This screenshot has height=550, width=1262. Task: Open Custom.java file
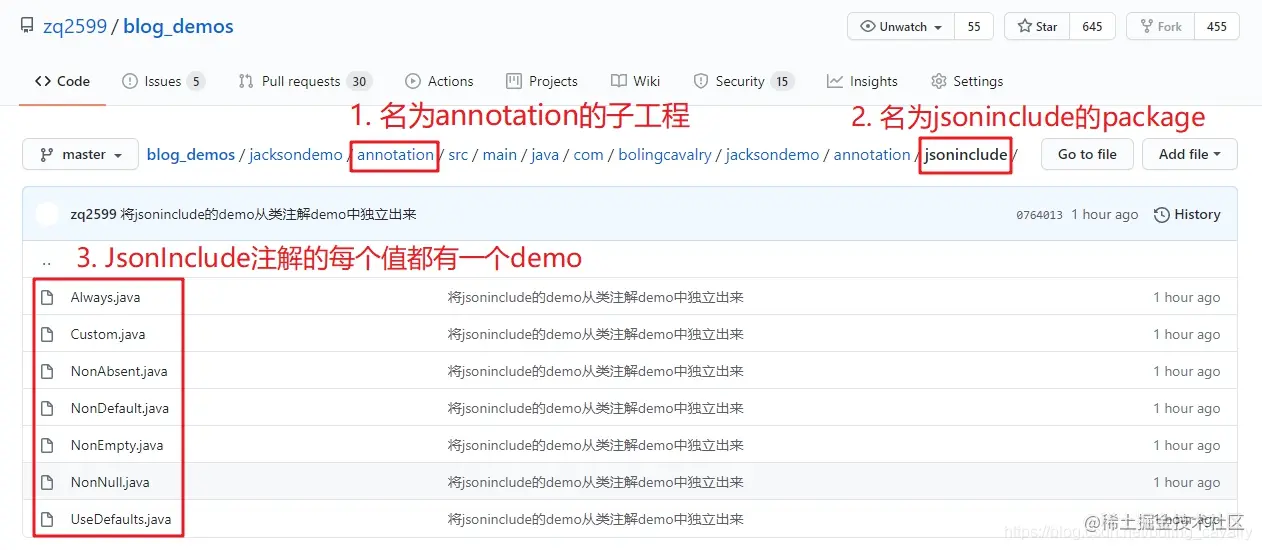click(108, 334)
